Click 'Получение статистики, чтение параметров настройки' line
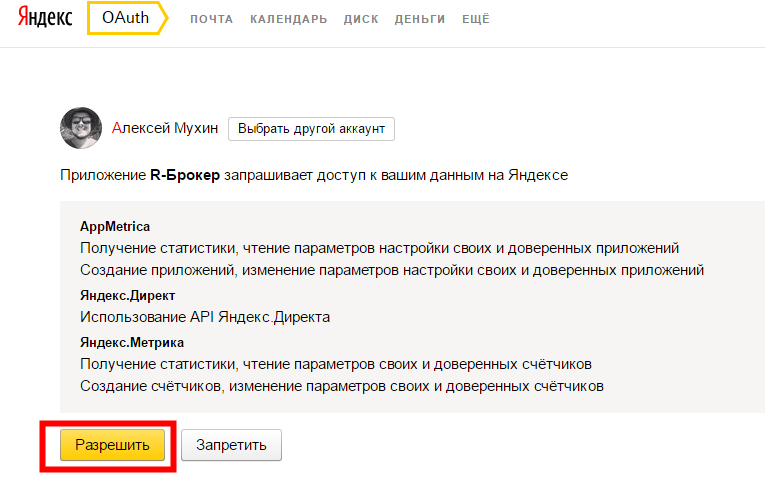 pyautogui.click(x=380, y=248)
